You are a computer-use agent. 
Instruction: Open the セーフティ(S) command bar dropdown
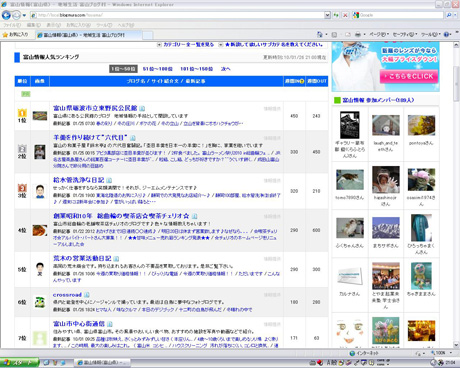click(405, 34)
